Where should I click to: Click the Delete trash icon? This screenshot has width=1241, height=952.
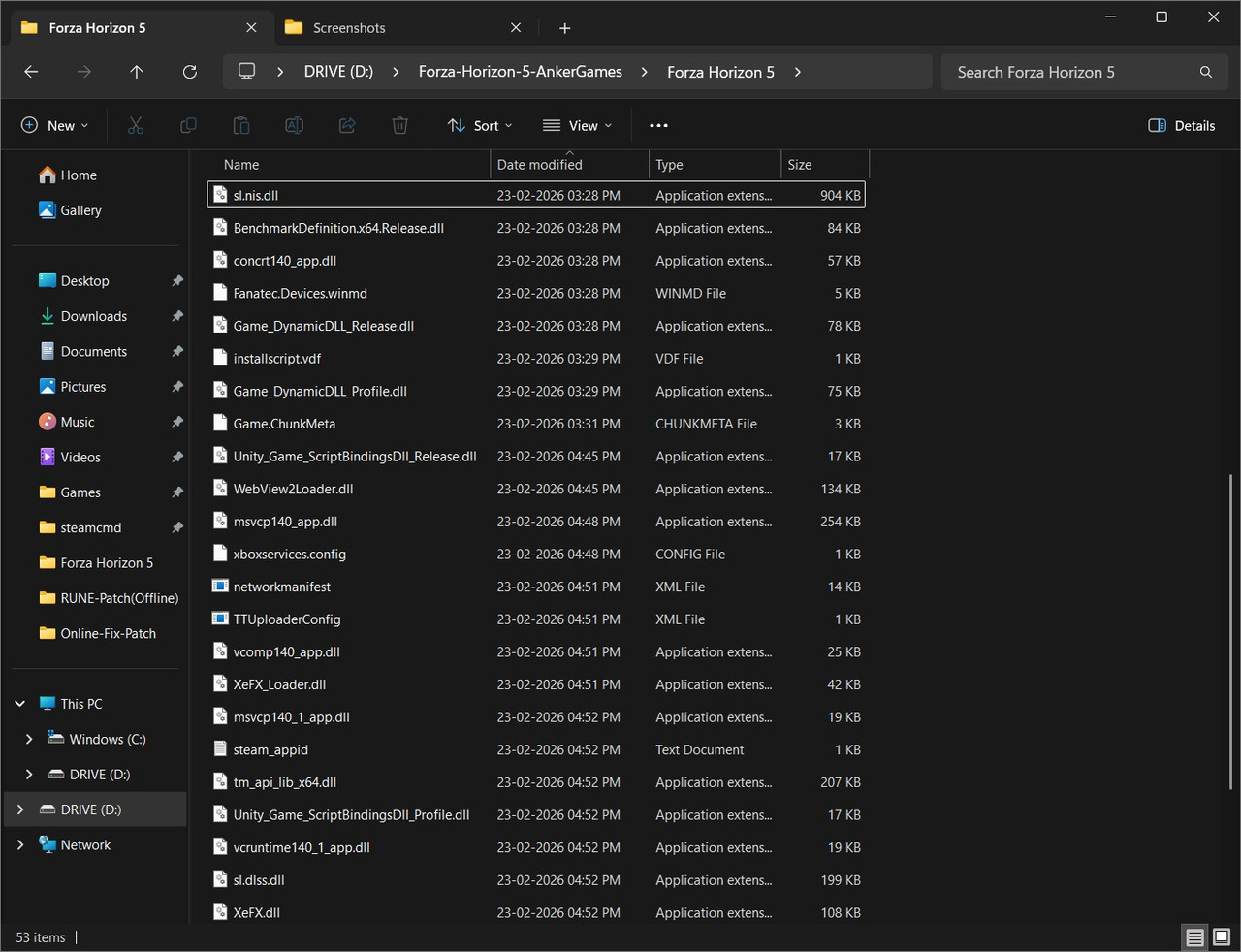click(x=399, y=125)
